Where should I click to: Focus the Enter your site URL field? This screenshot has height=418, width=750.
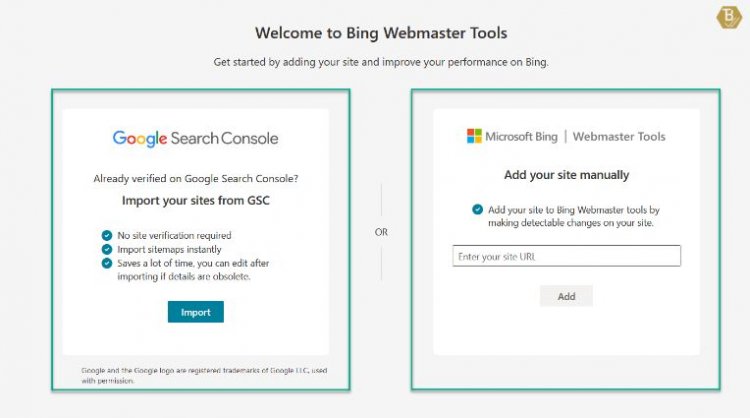[x=566, y=256]
